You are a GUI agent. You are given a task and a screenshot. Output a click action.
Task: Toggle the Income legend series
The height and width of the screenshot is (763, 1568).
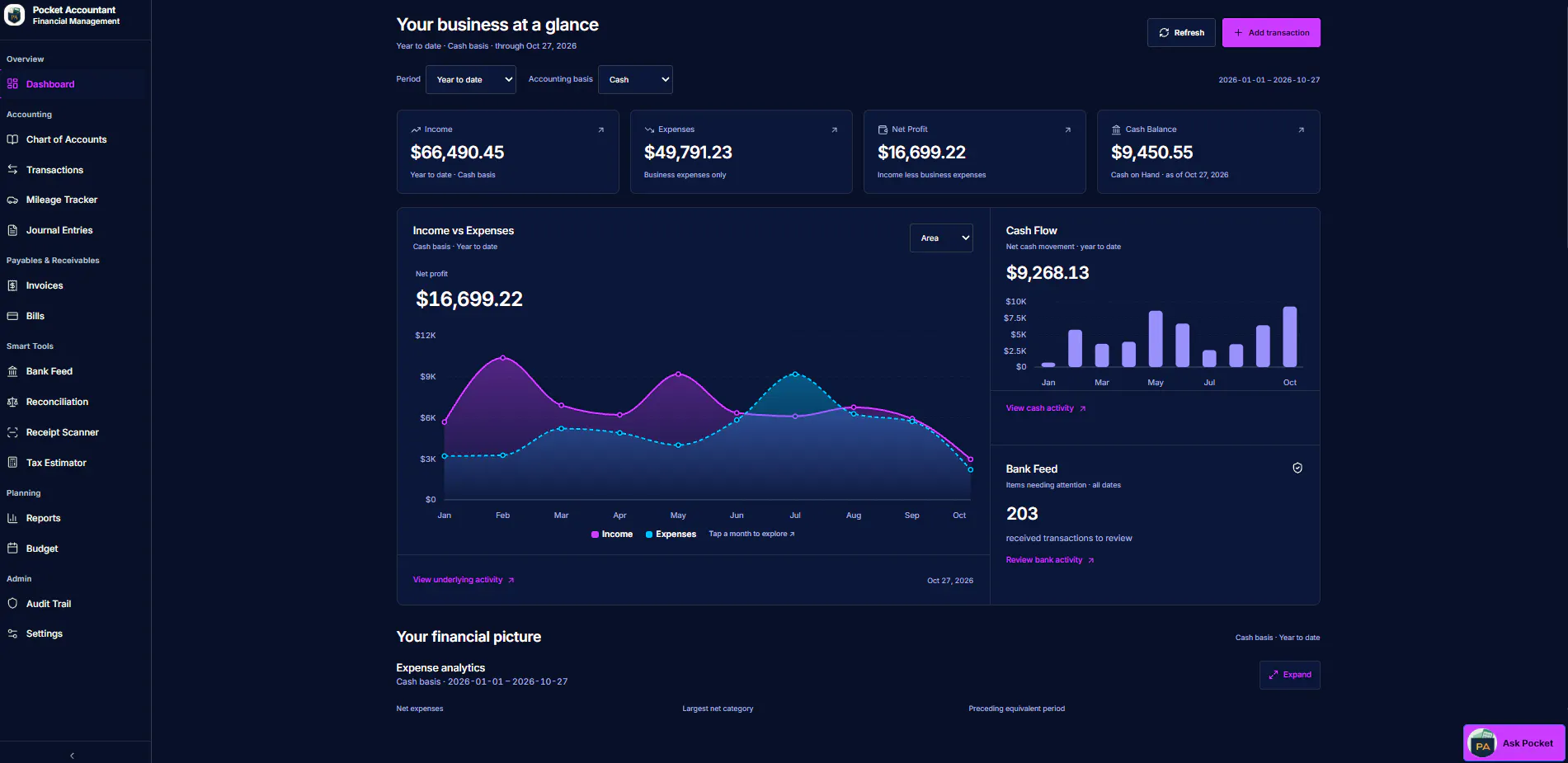[x=612, y=535]
